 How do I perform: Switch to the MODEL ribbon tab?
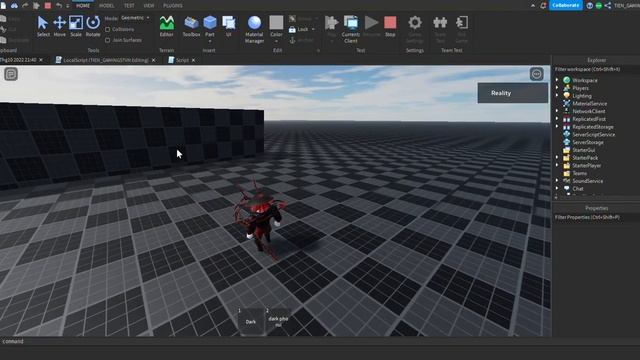tap(107, 6)
